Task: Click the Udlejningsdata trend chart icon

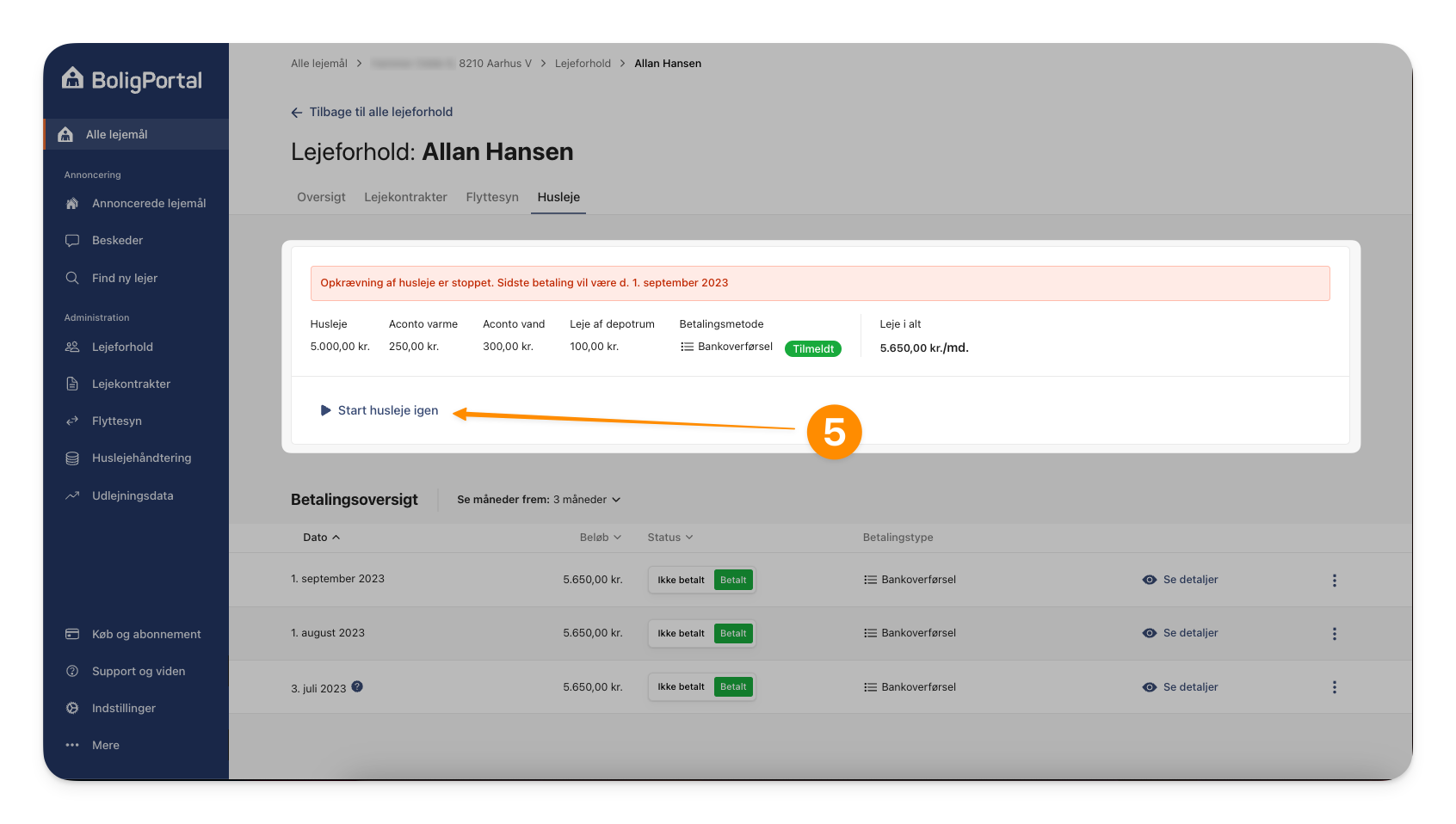Action: pyautogui.click(x=72, y=495)
